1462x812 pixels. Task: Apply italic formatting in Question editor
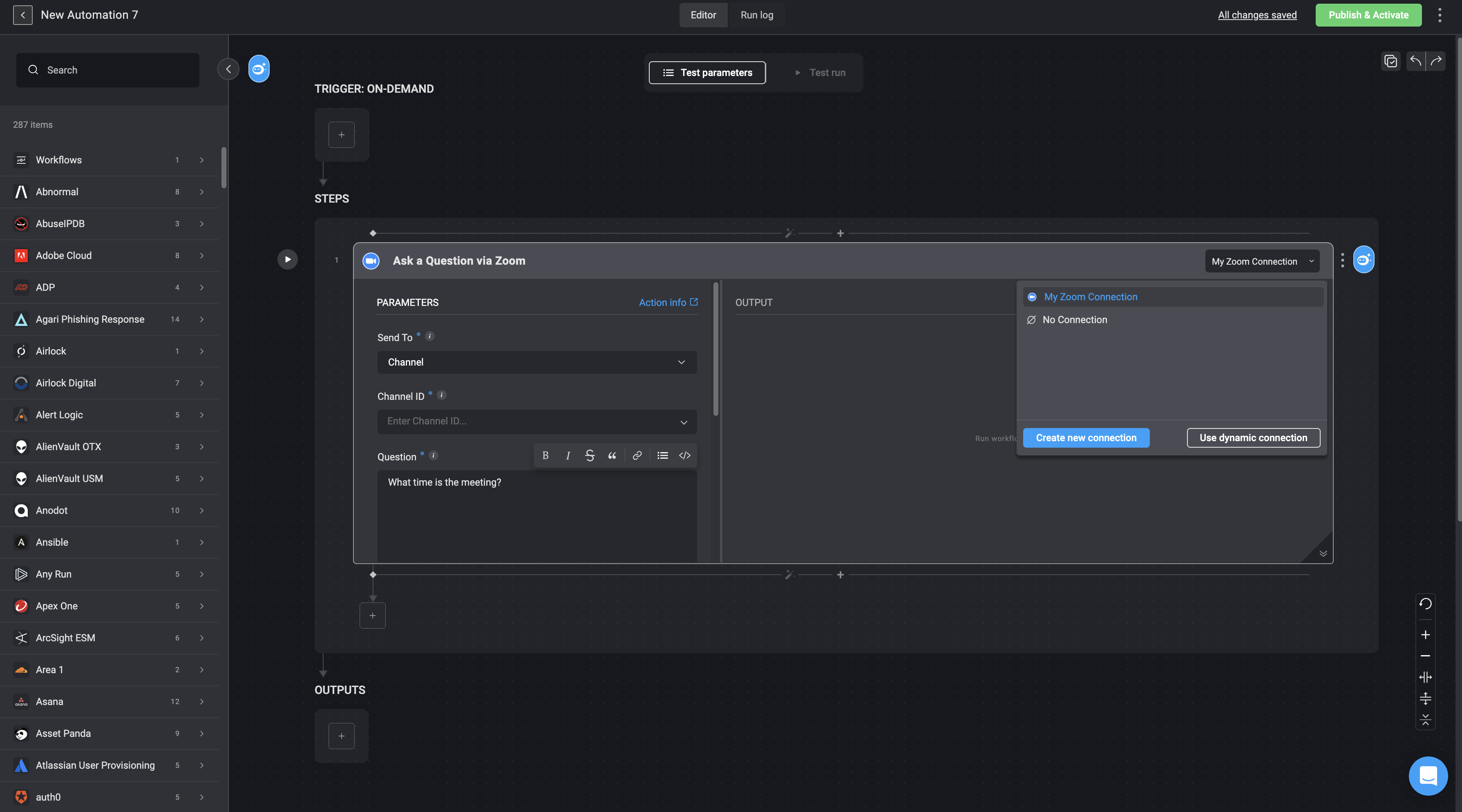568,456
